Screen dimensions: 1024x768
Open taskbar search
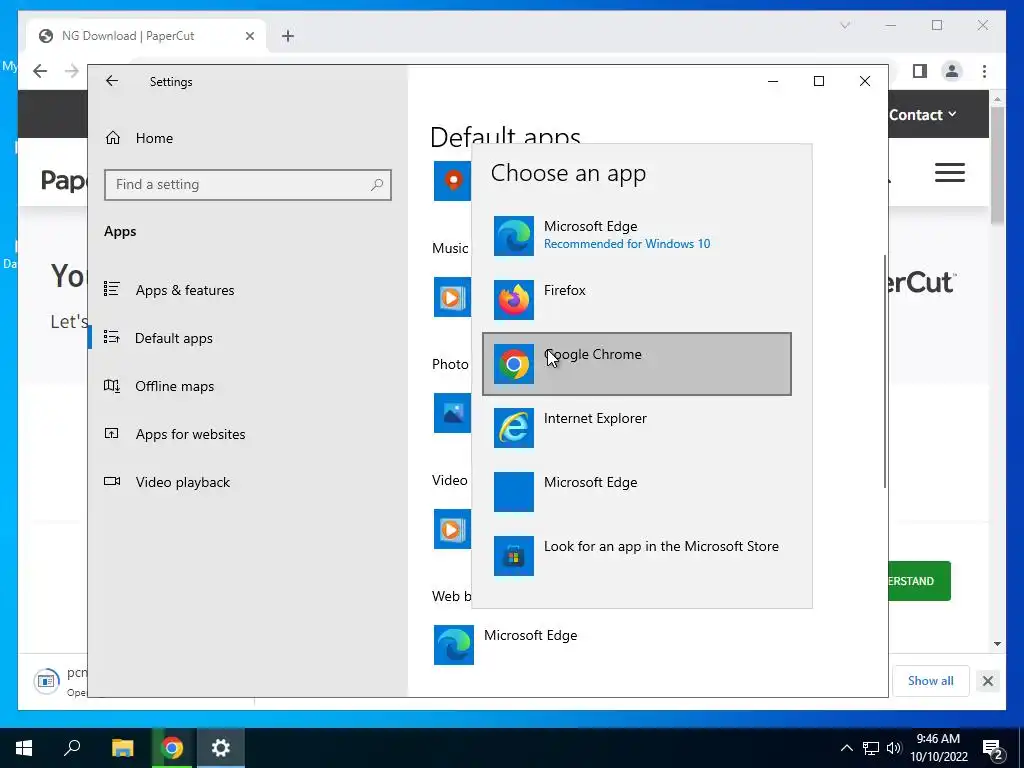point(72,748)
